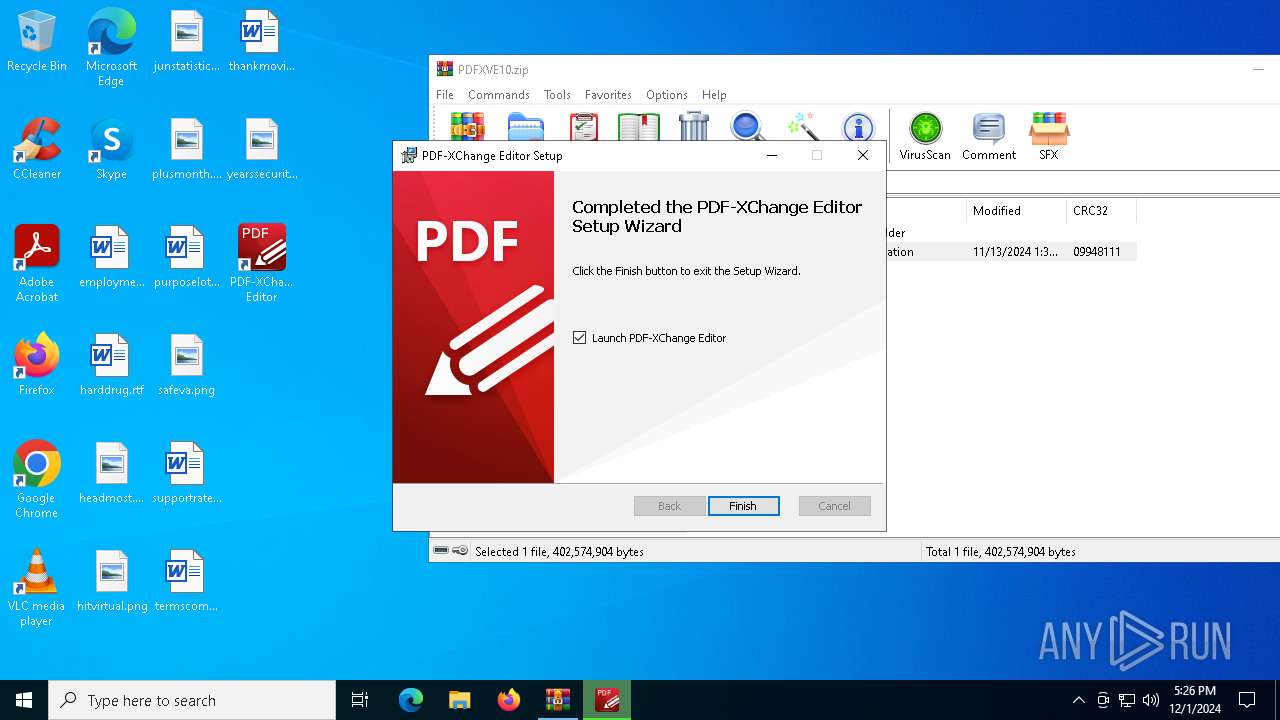Select the supportrate... Word document on desktop

coord(187,473)
